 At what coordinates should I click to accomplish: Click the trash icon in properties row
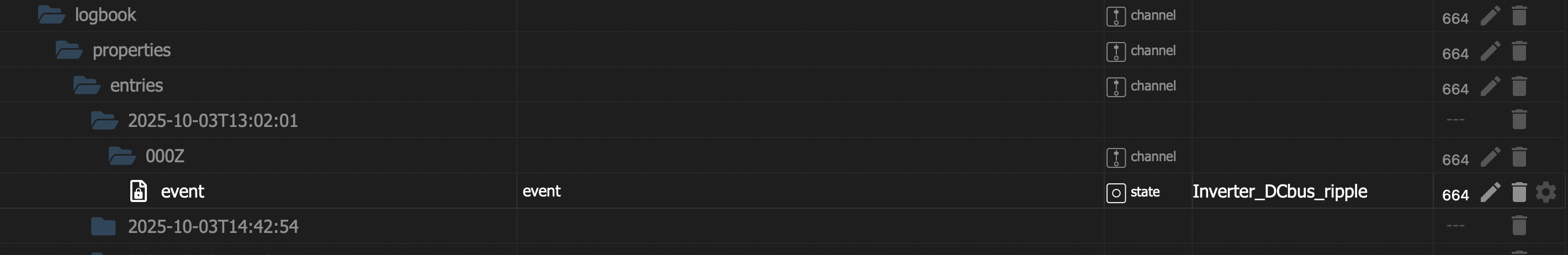tap(1519, 51)
